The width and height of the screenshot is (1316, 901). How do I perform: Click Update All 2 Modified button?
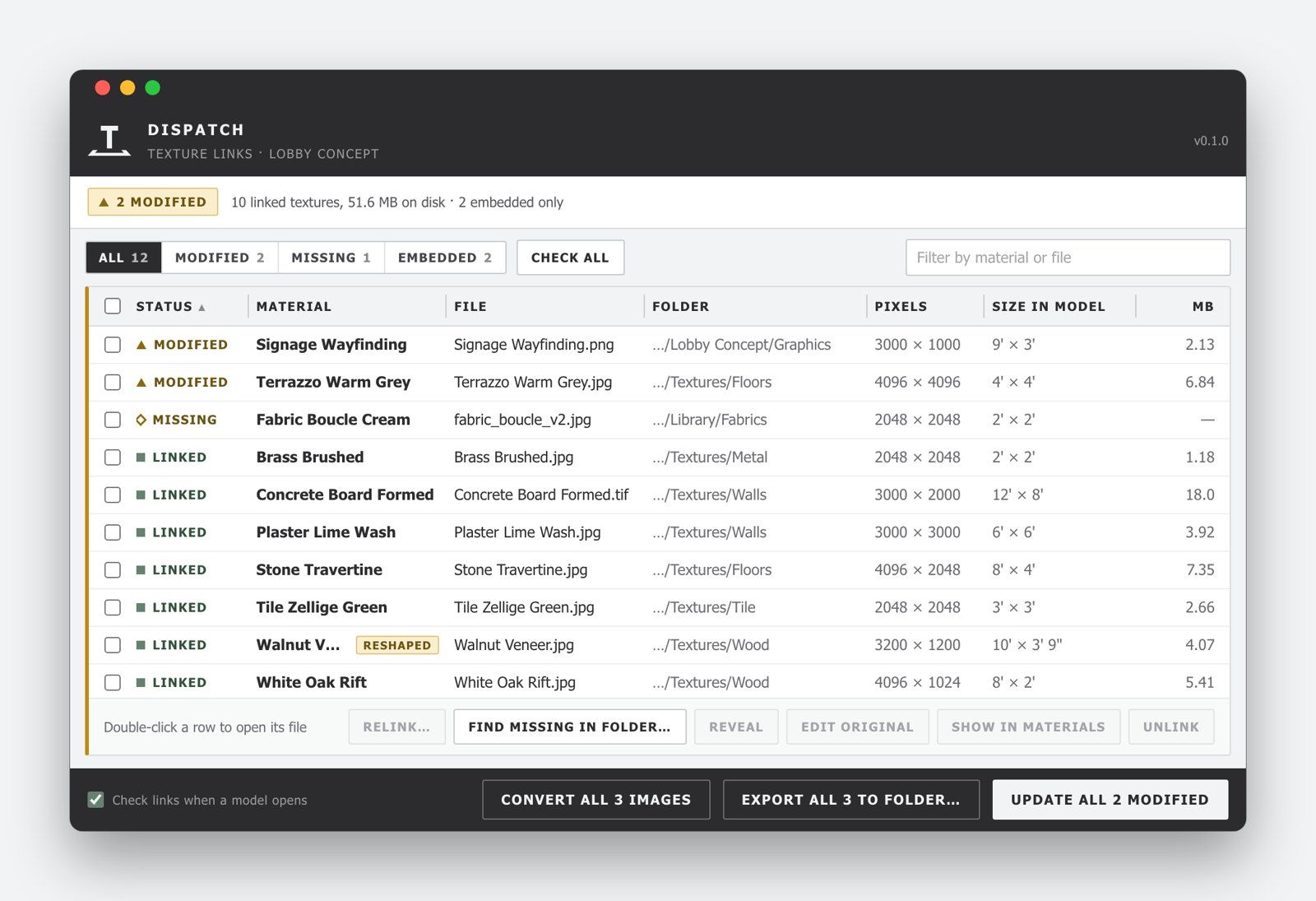click(1110, 800)
